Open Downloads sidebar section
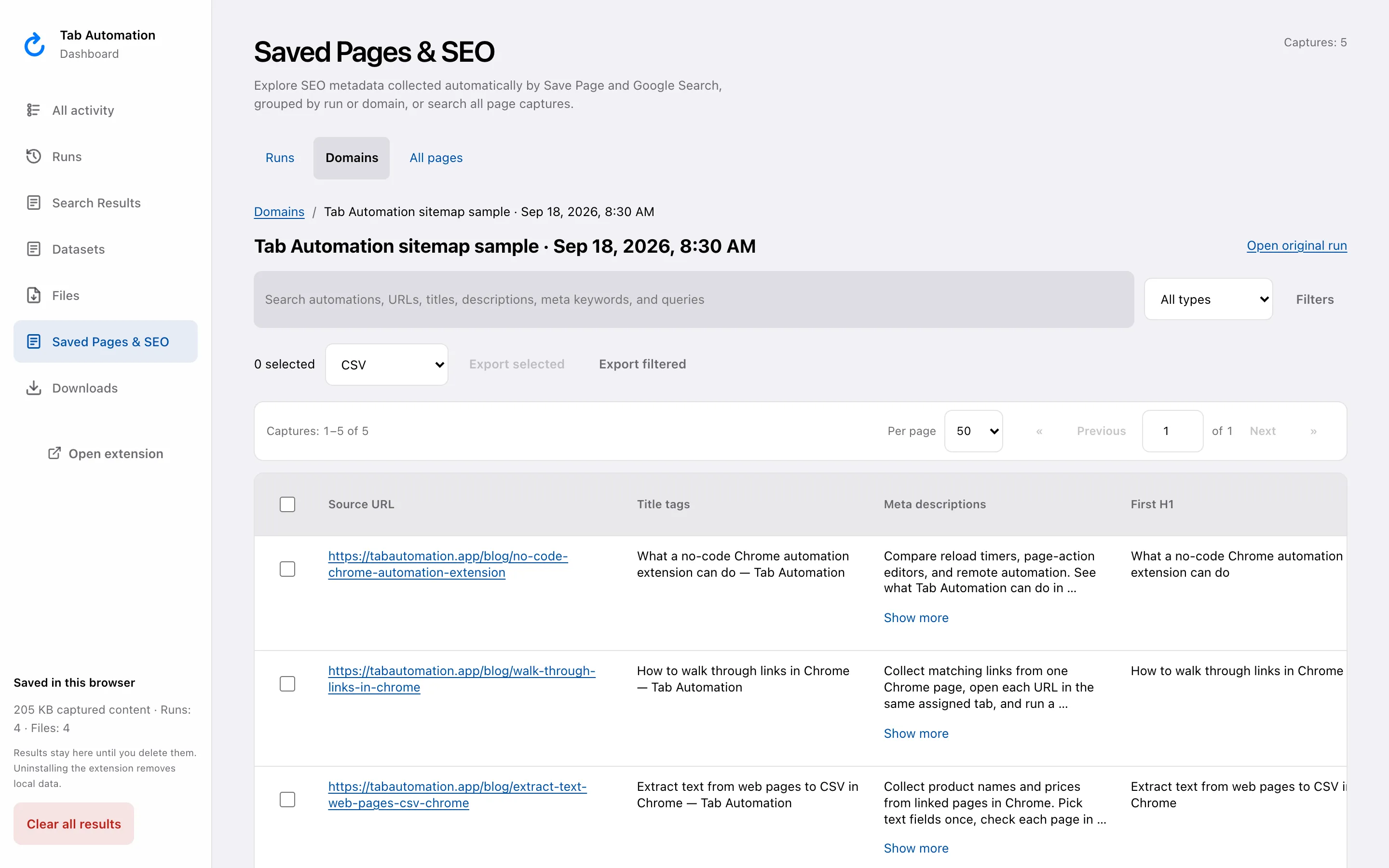The image size is (1389, 868). pyautogui.click(x=106, y=388)
